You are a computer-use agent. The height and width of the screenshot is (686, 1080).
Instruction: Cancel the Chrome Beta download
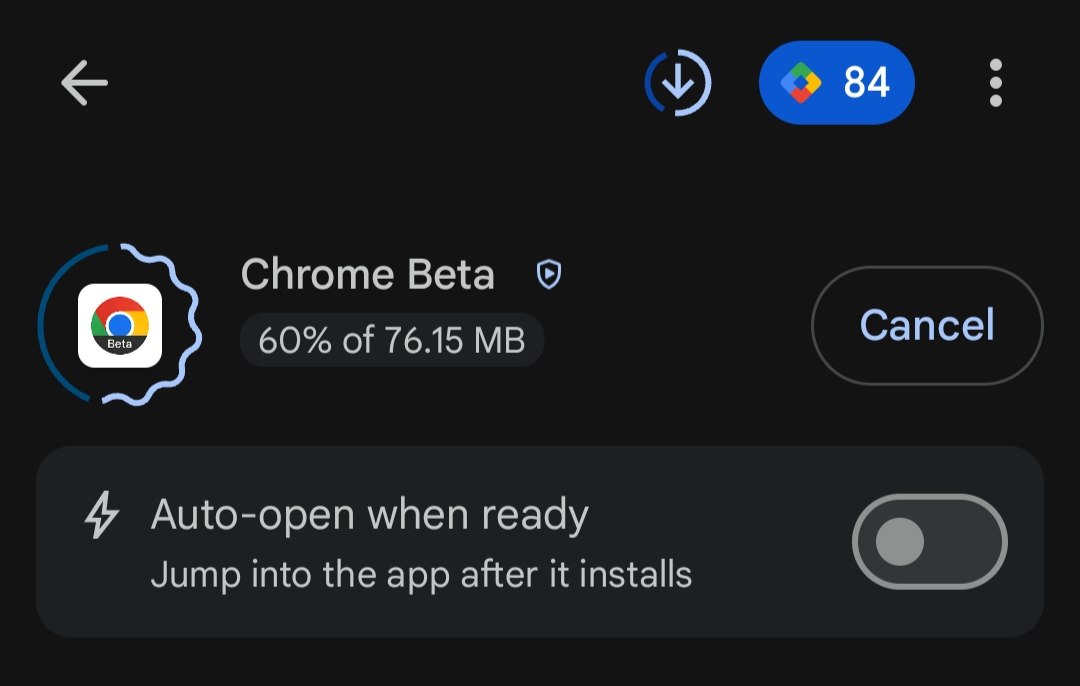click(927, 326)
